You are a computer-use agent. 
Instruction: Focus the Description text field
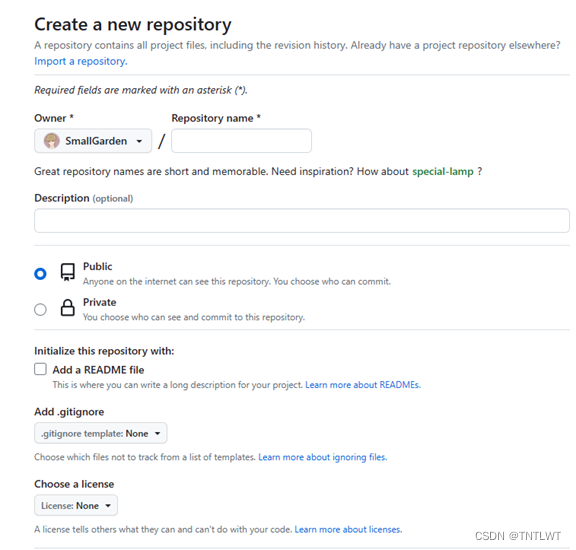click(x=302, y=220)
